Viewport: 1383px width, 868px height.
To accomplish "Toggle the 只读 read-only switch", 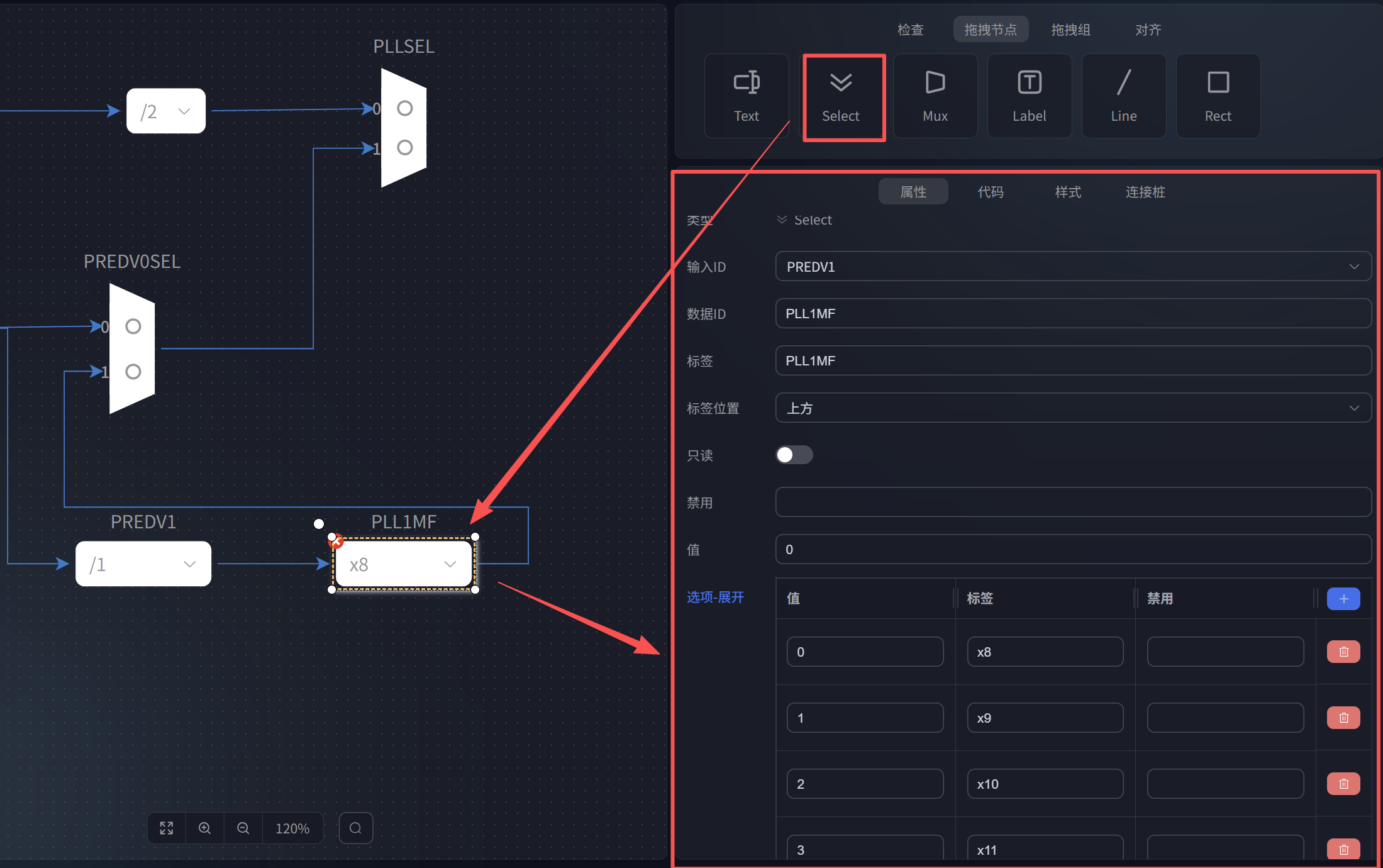I will [x=794, y=455].
